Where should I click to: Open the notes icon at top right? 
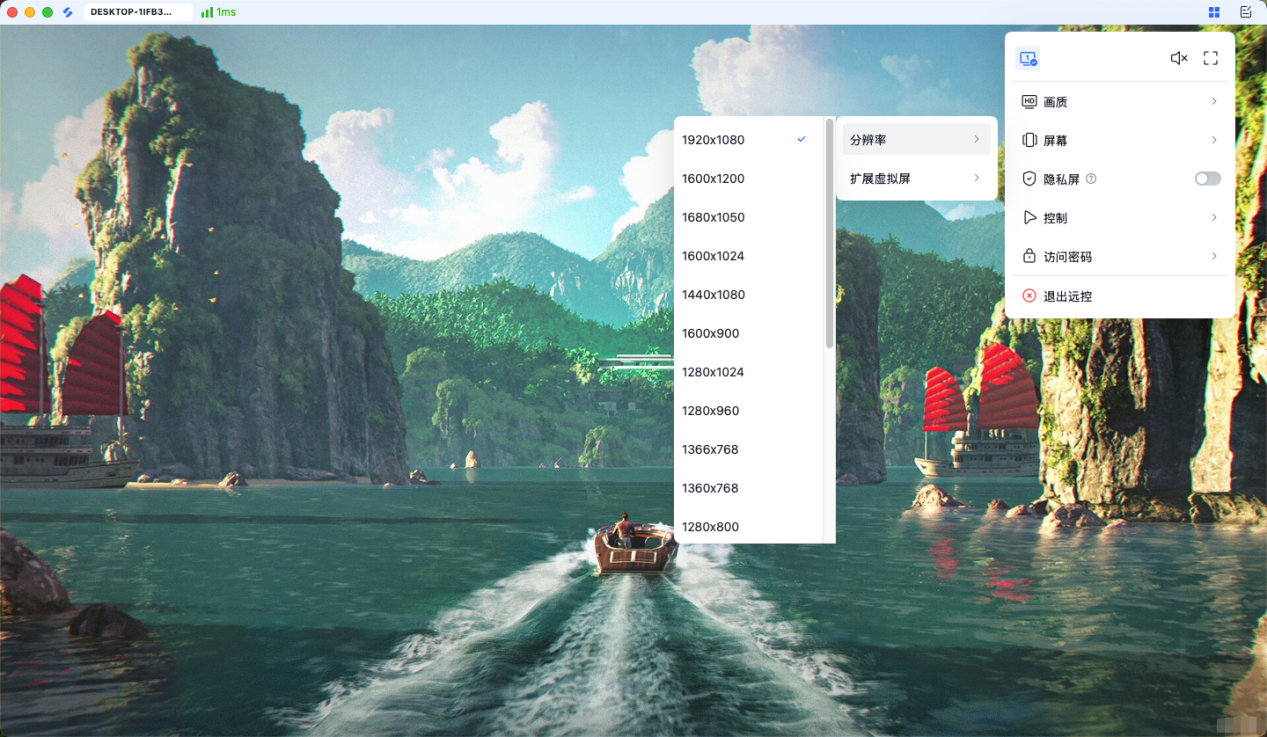coord(1245,12)
